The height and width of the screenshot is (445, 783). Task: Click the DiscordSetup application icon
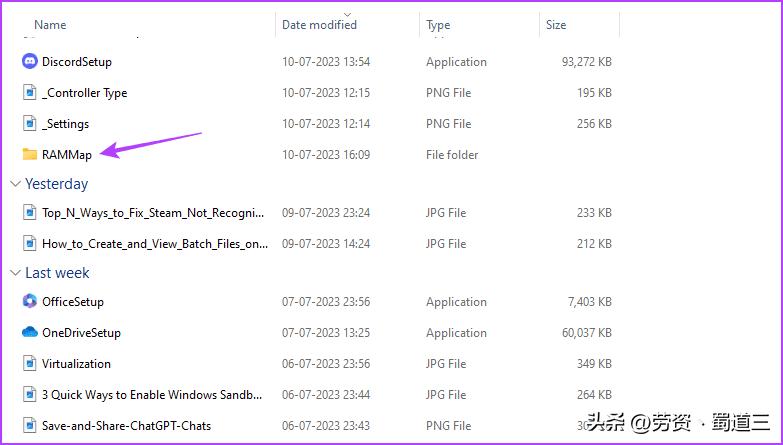point(30,61)
